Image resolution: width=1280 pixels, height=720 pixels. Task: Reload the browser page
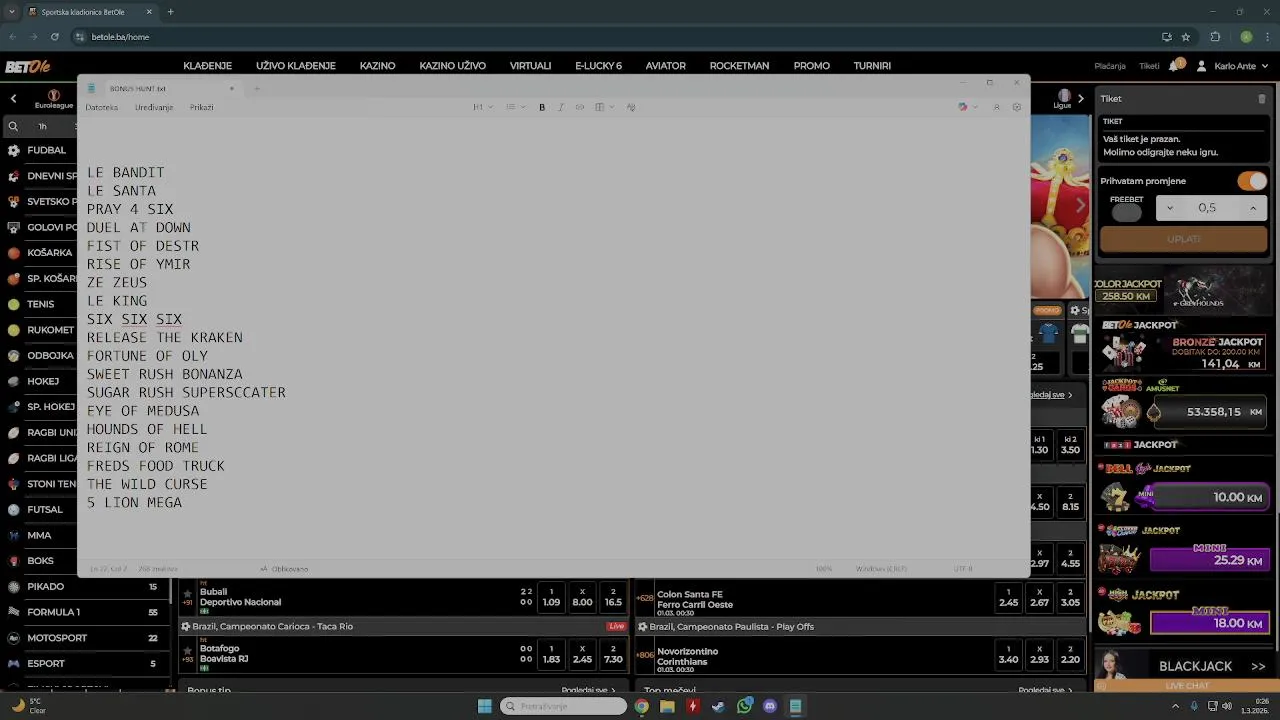point(54,37)
